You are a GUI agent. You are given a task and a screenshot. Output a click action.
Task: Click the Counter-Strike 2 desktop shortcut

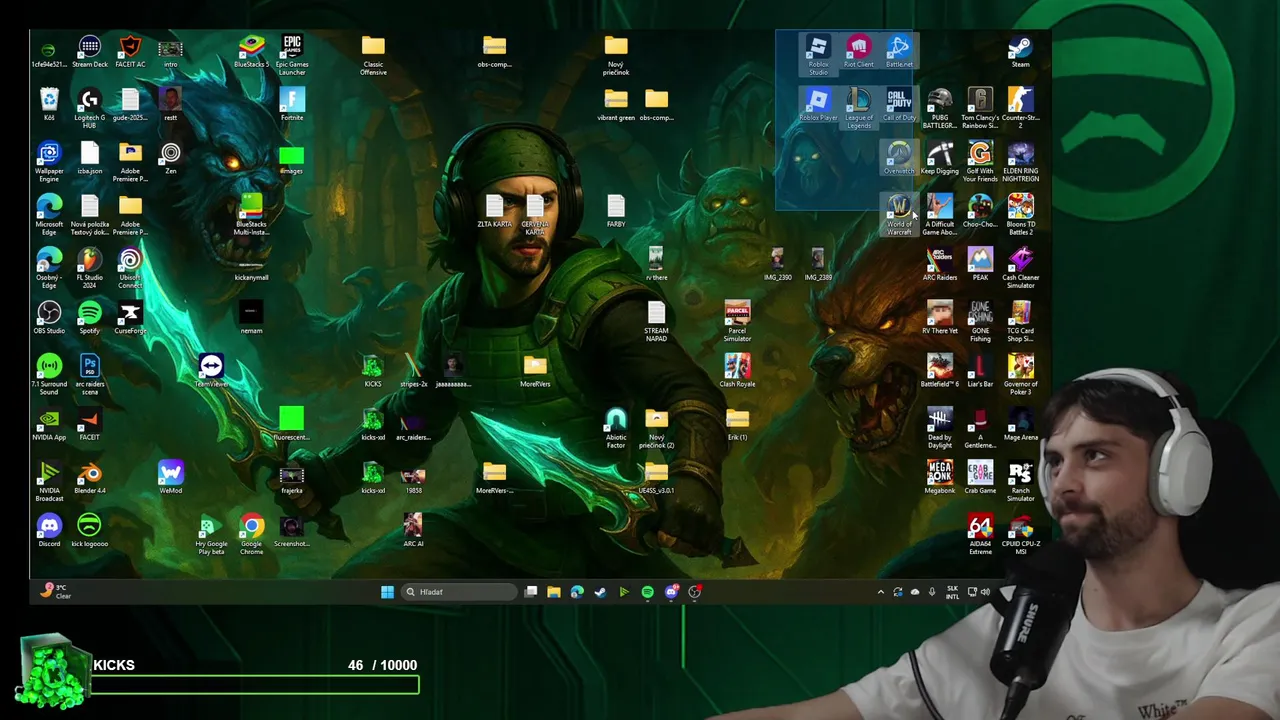tap(1020, 109)
